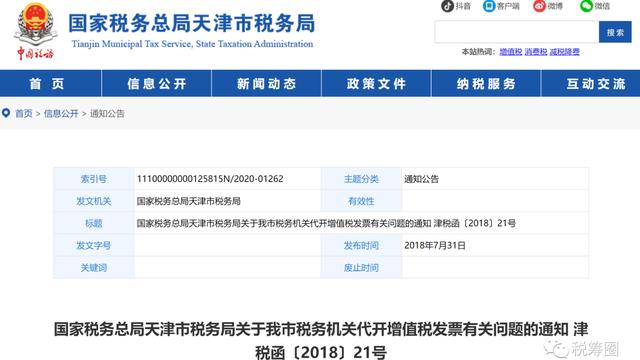Click the 关键词 label cell
Screen dimensions: 640x360
[x=94, y=268]
